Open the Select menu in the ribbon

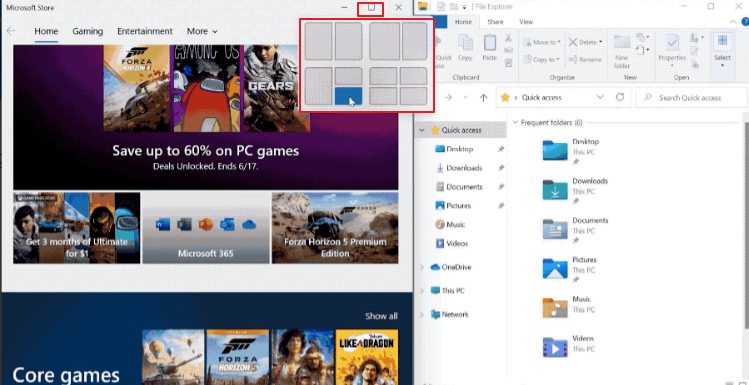click(722, 50)
